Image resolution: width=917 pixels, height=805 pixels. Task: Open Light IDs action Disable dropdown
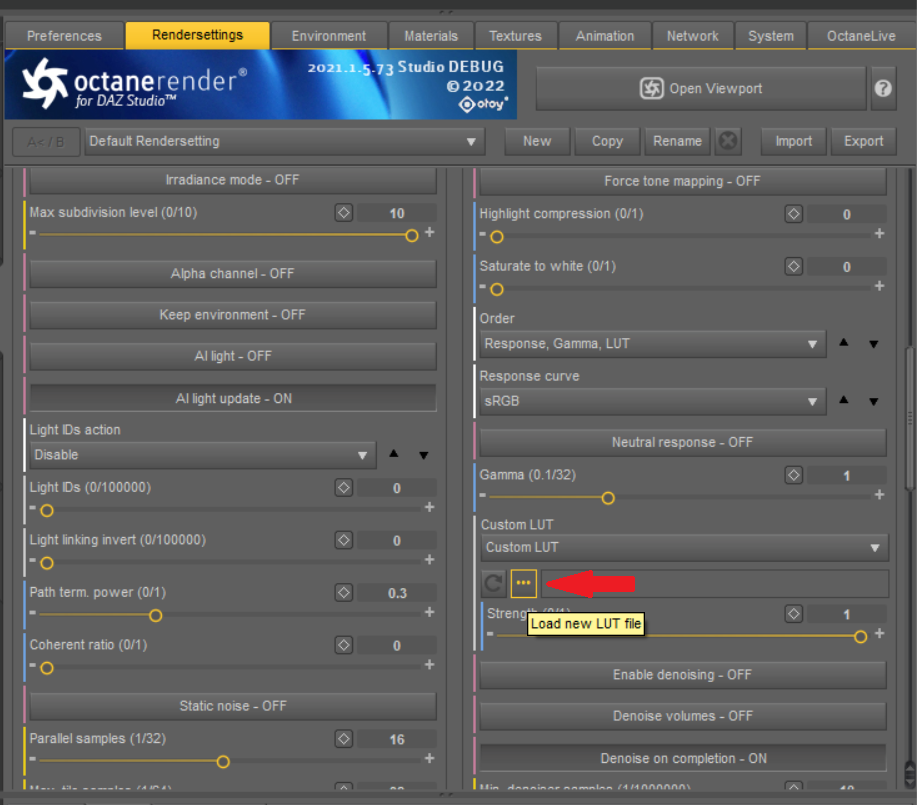(x=202, y=455)
